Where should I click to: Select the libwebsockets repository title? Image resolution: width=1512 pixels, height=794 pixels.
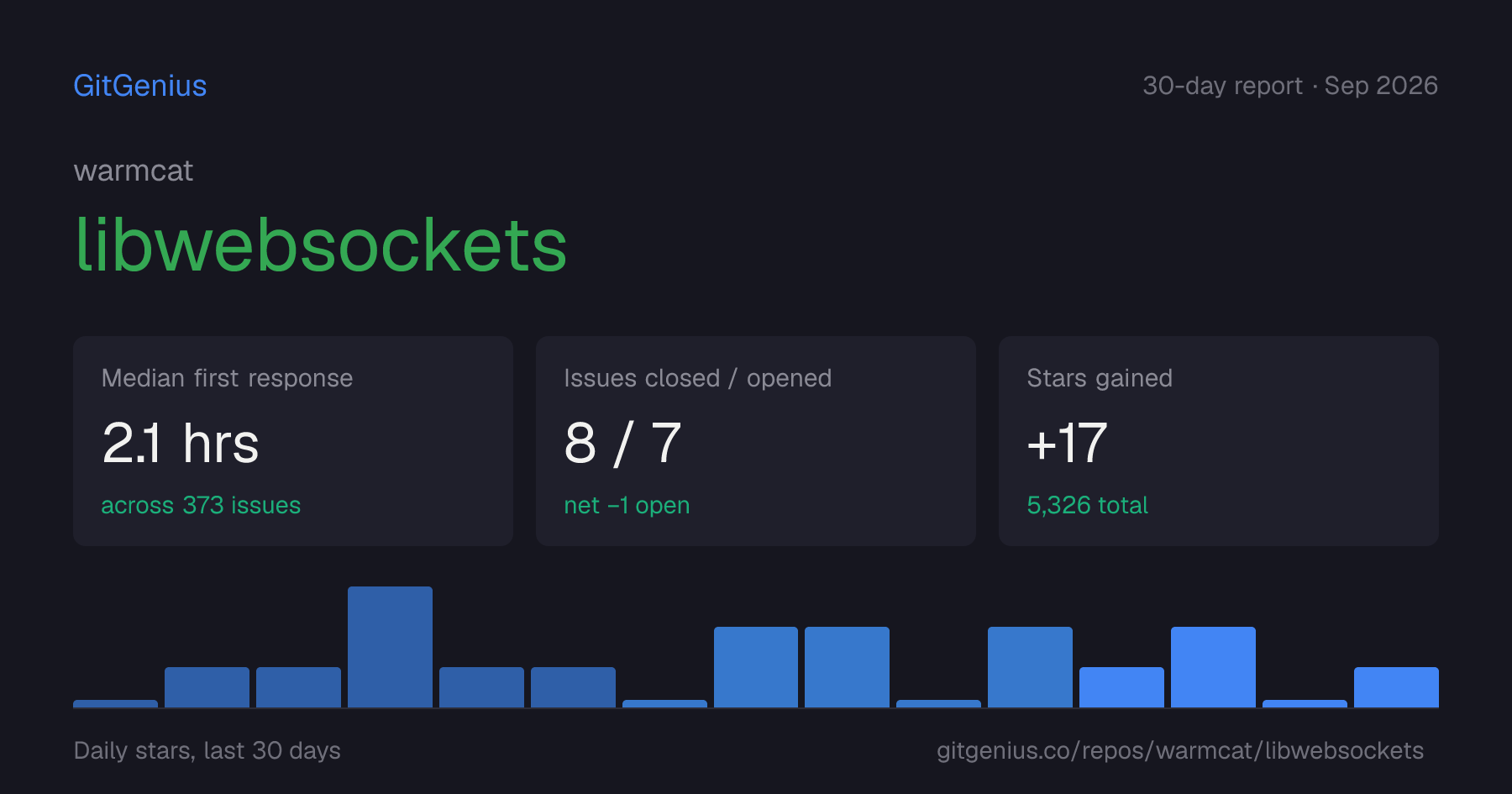tap(321, 245)
